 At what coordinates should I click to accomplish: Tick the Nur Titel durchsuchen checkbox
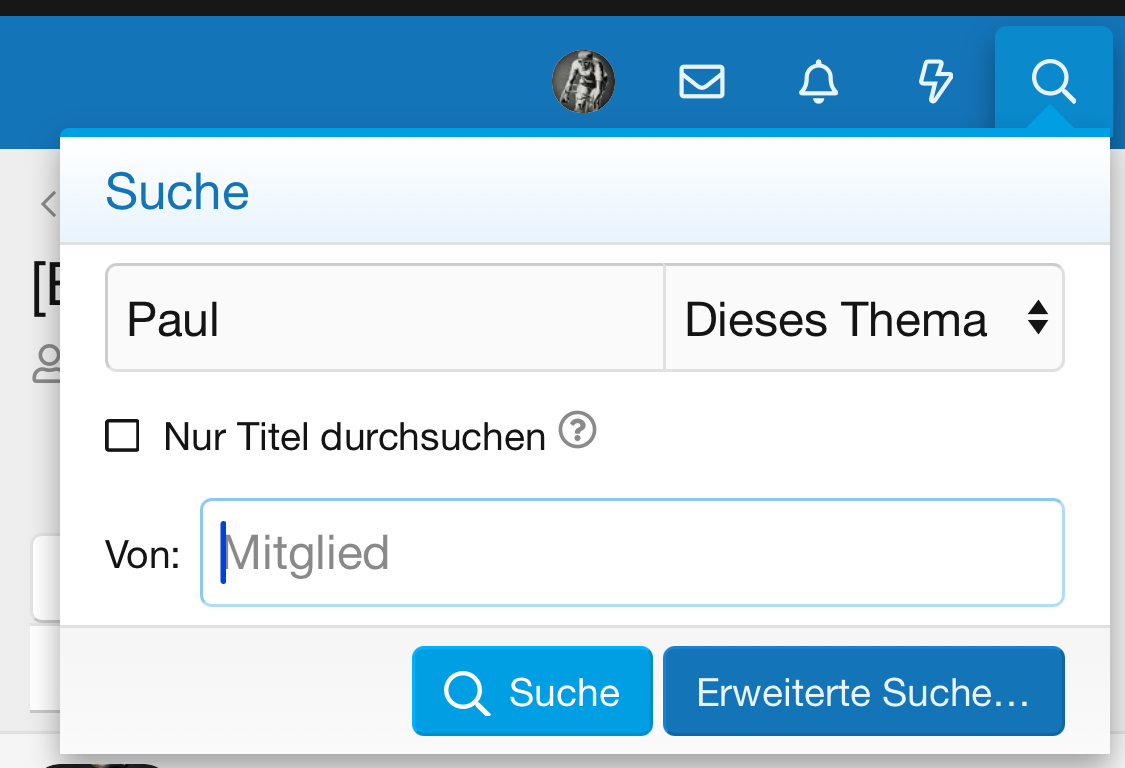[x=122, y=437]
